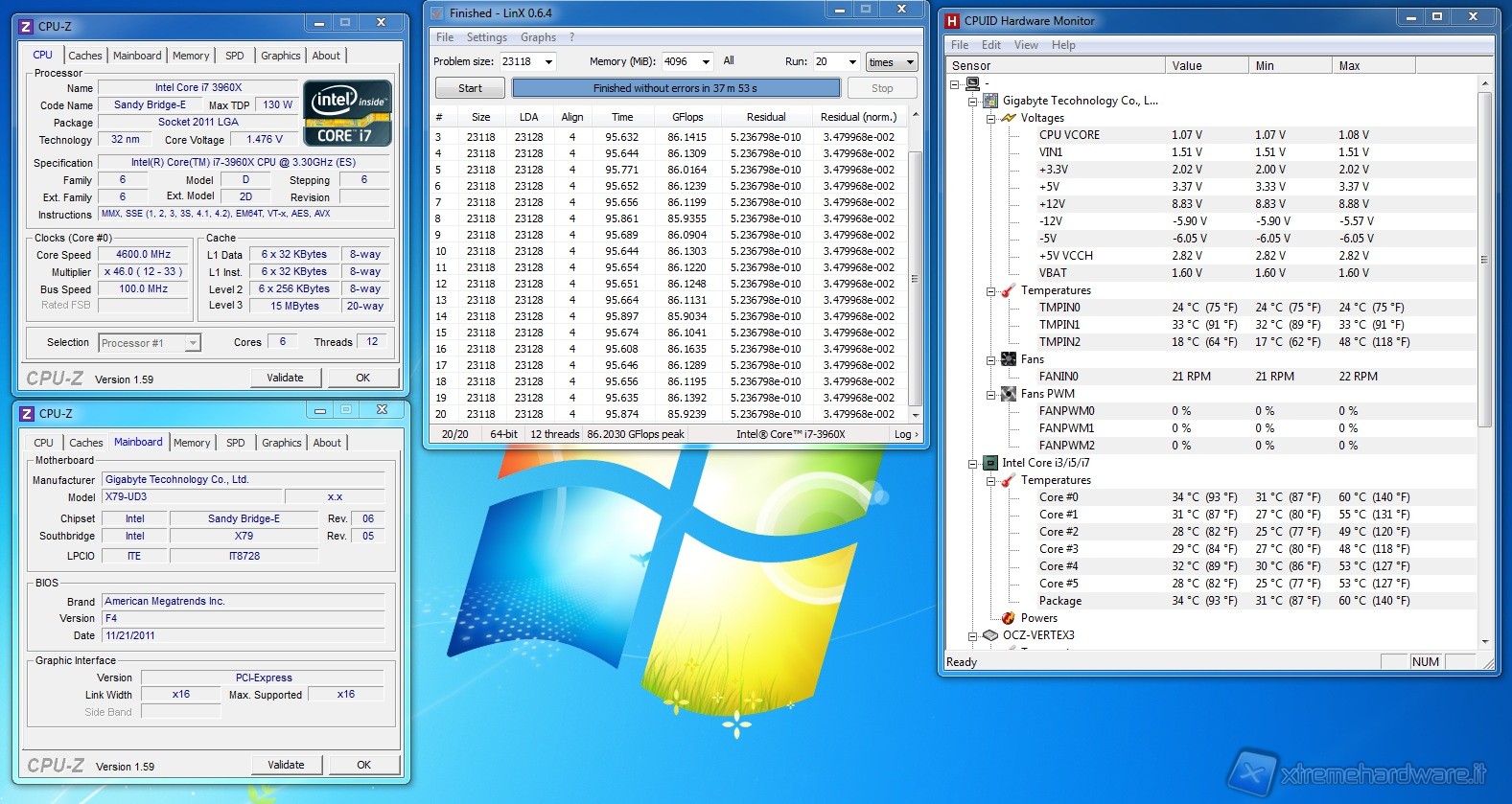
Task: Click the root computer icon in HWMonitor tree
Action: (x=972, y=83)
